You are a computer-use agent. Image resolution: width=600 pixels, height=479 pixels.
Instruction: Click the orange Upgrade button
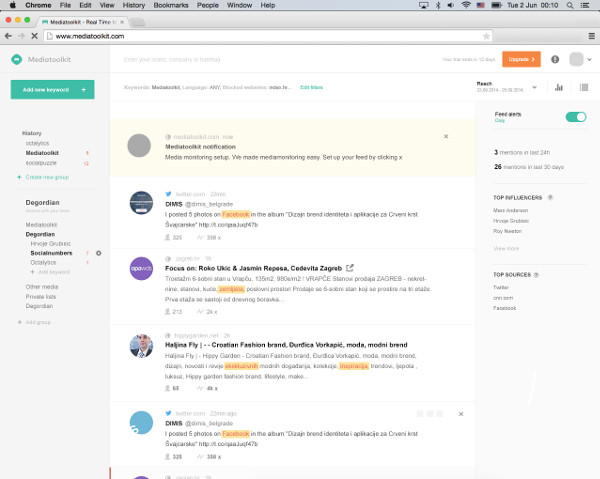click(521, 59)
